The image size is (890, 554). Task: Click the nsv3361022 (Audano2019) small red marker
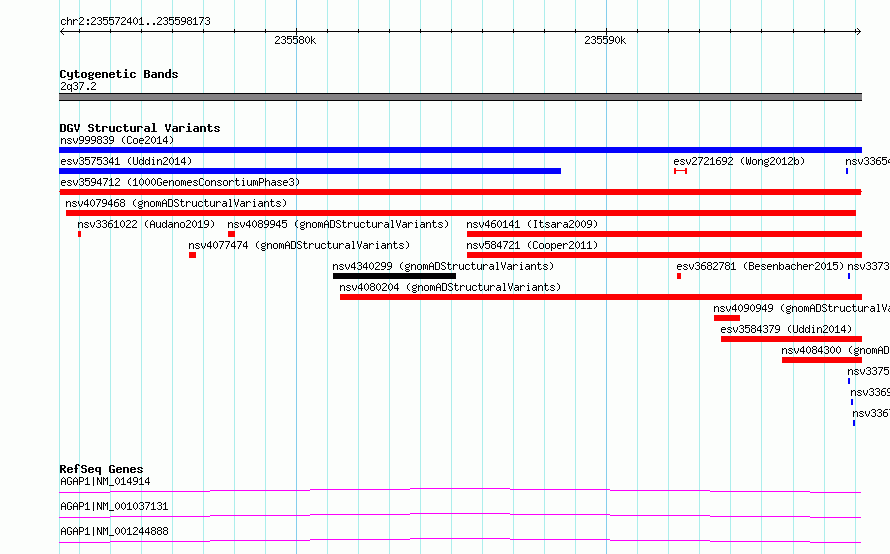click(x=79, y=234)
